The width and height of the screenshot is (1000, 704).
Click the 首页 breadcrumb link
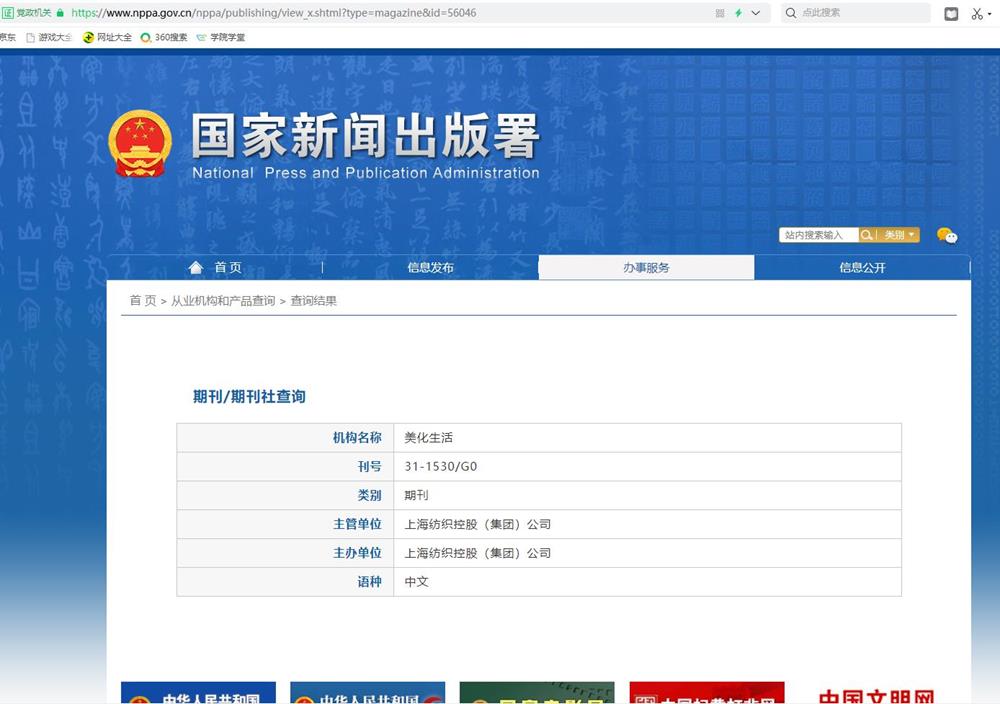pos(143,300)
